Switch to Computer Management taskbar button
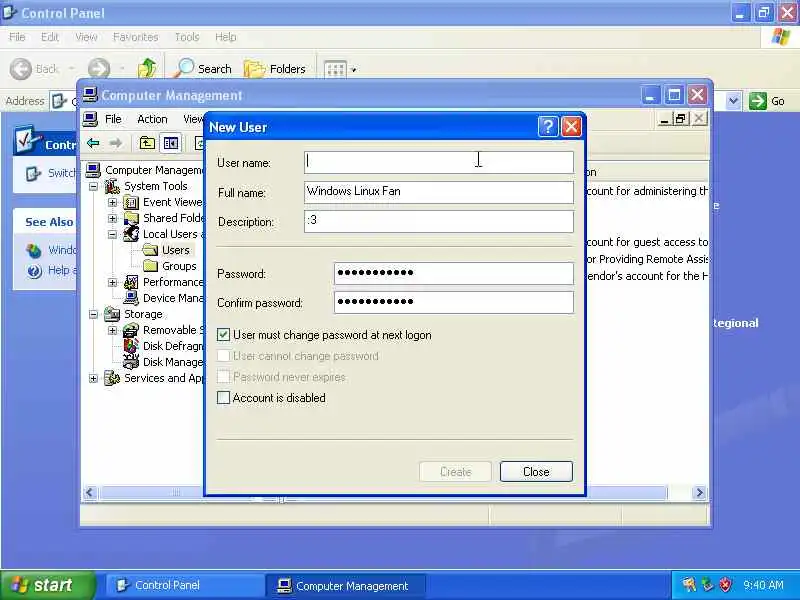Image resolution: width=800 pixels, height=600 pixels. tap(345, 585)
